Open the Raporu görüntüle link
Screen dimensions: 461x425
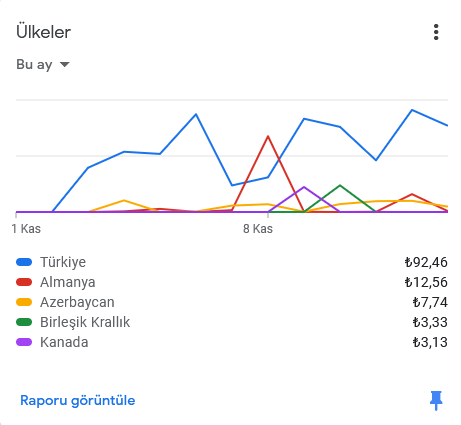(x=77, y=400)
